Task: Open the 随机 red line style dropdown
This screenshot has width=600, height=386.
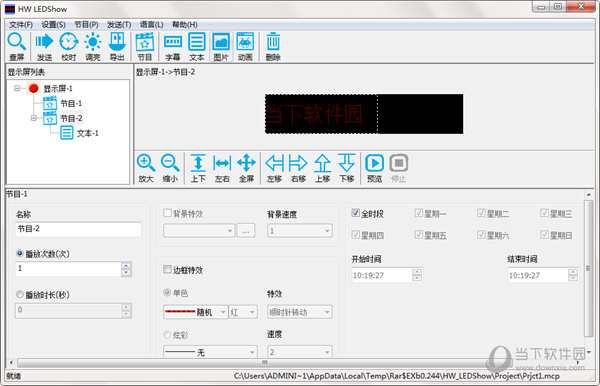Action: click(195, 312)
